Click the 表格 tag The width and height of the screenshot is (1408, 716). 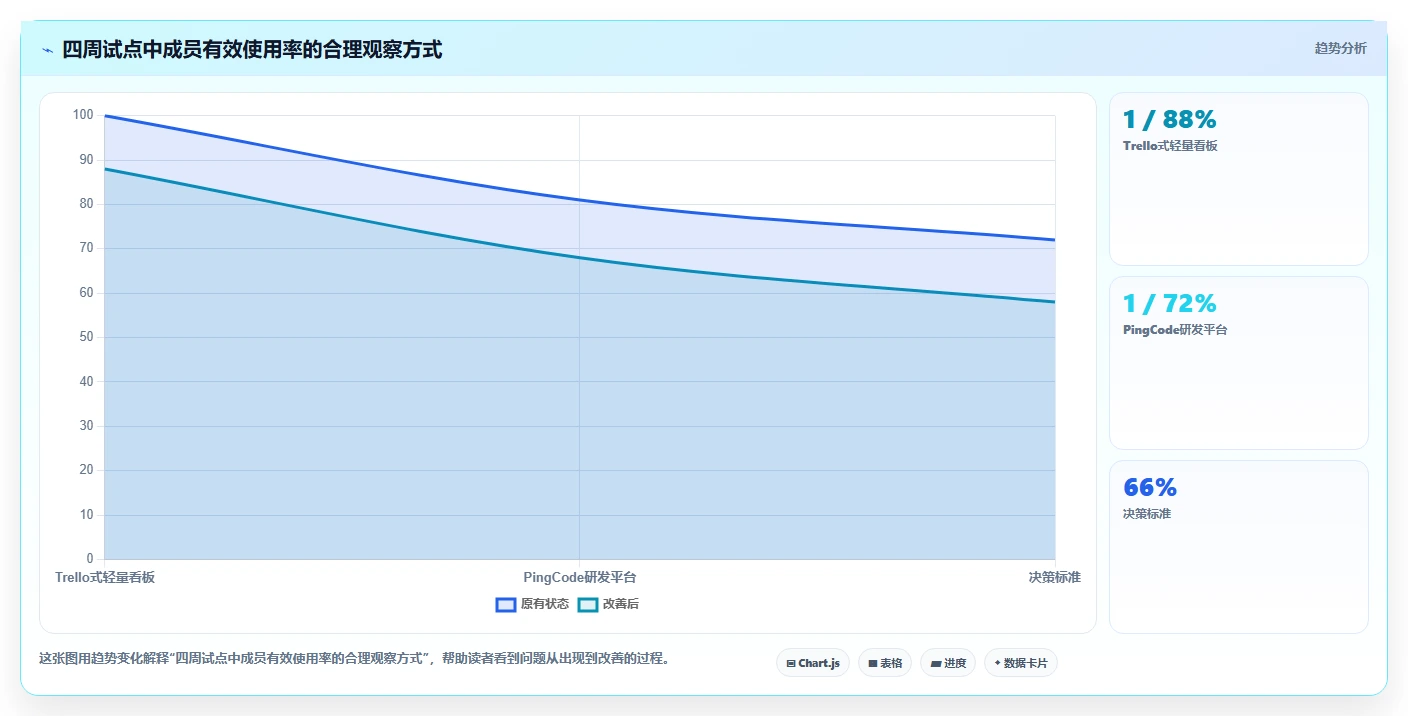[x=885, y=663]
